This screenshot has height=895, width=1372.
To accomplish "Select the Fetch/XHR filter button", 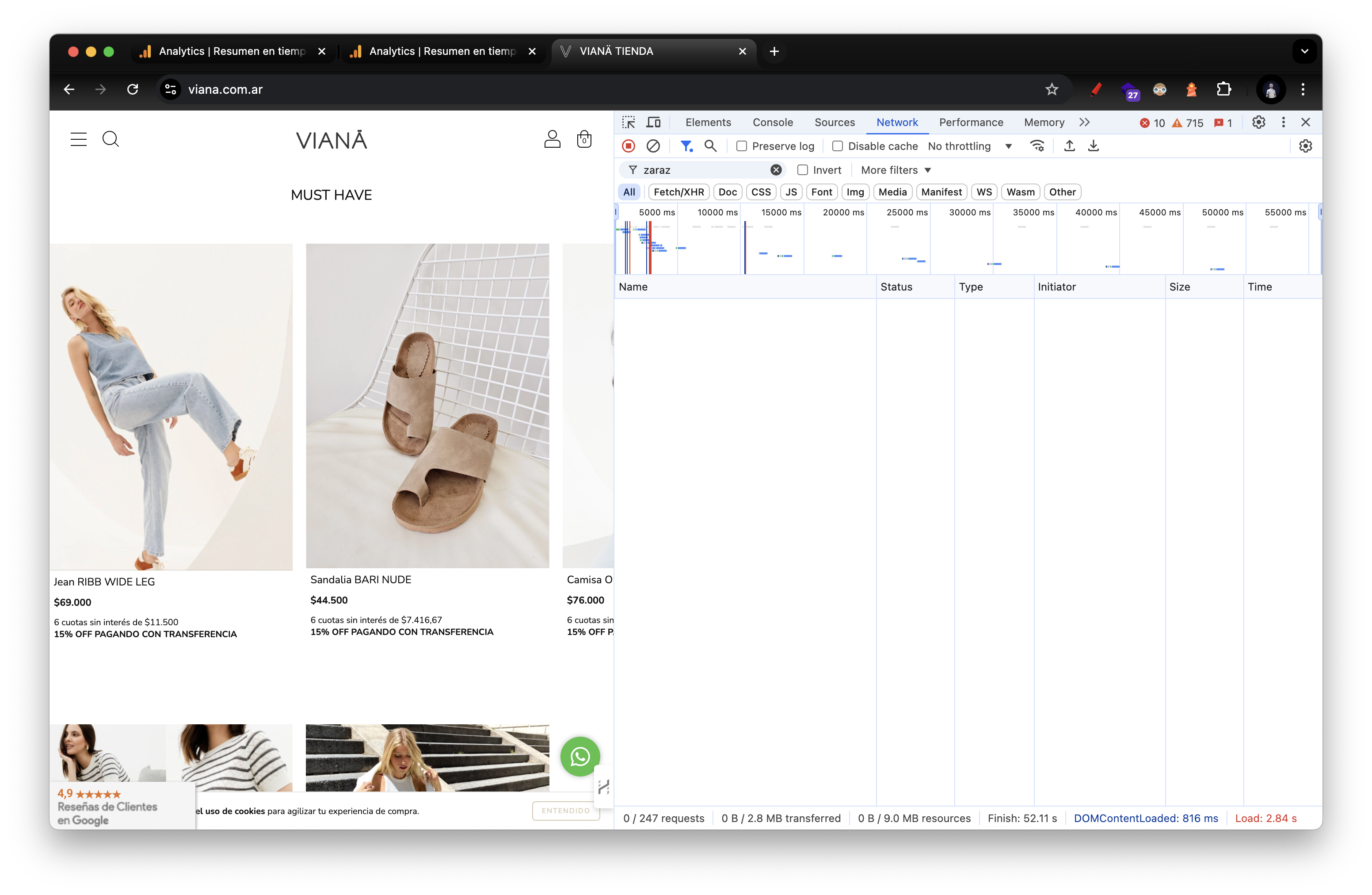I will (678, 192).
